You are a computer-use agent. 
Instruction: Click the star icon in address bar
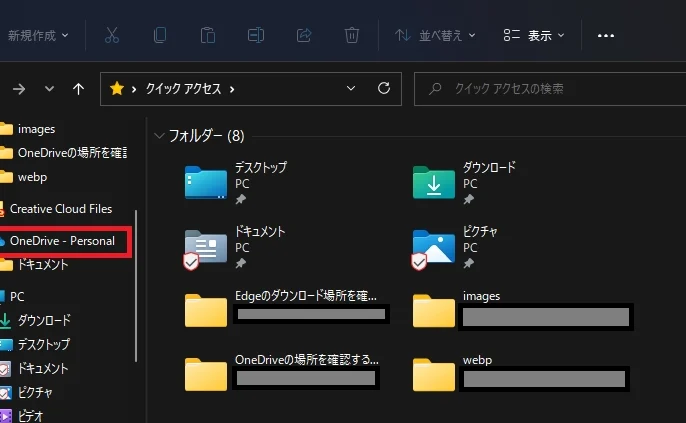pyautogui.click(x=117, y=88)
